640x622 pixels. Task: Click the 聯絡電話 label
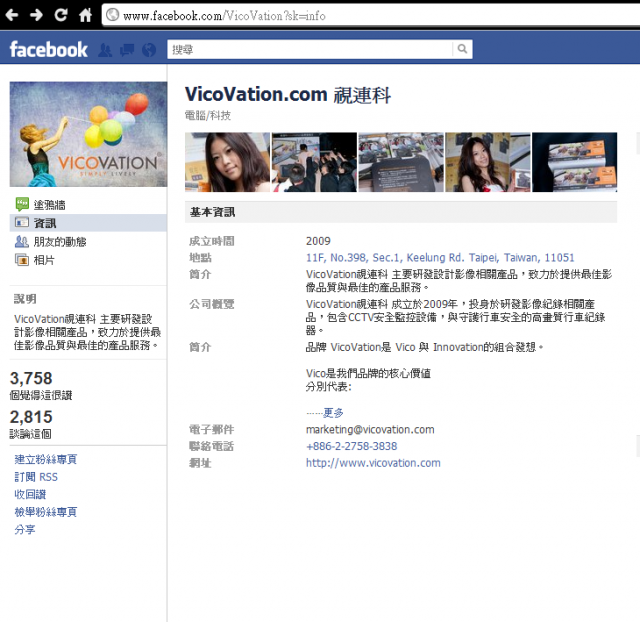pos(211,446)
